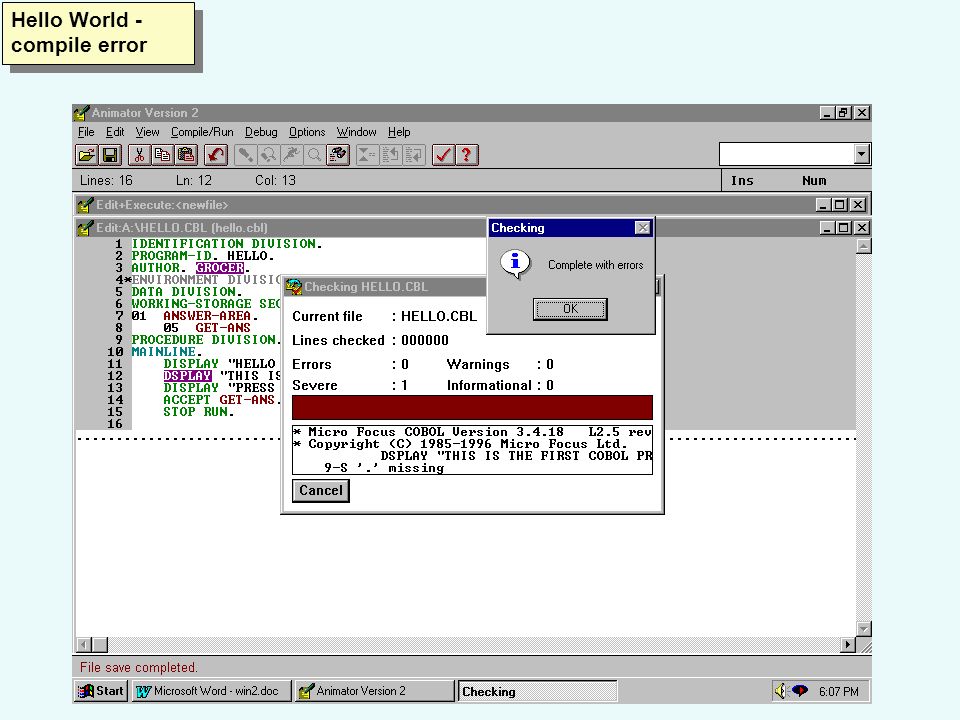
Task: Click the HELLO.CBL edit window system icon
Action: tap(85, 228)
